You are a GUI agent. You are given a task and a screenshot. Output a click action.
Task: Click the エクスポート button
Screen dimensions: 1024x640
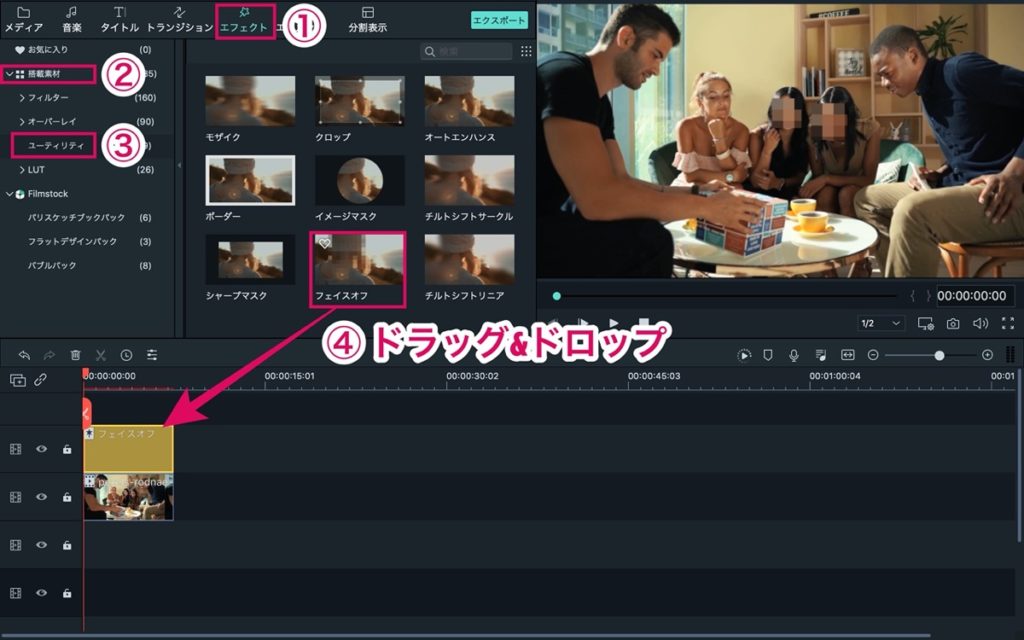499,19
